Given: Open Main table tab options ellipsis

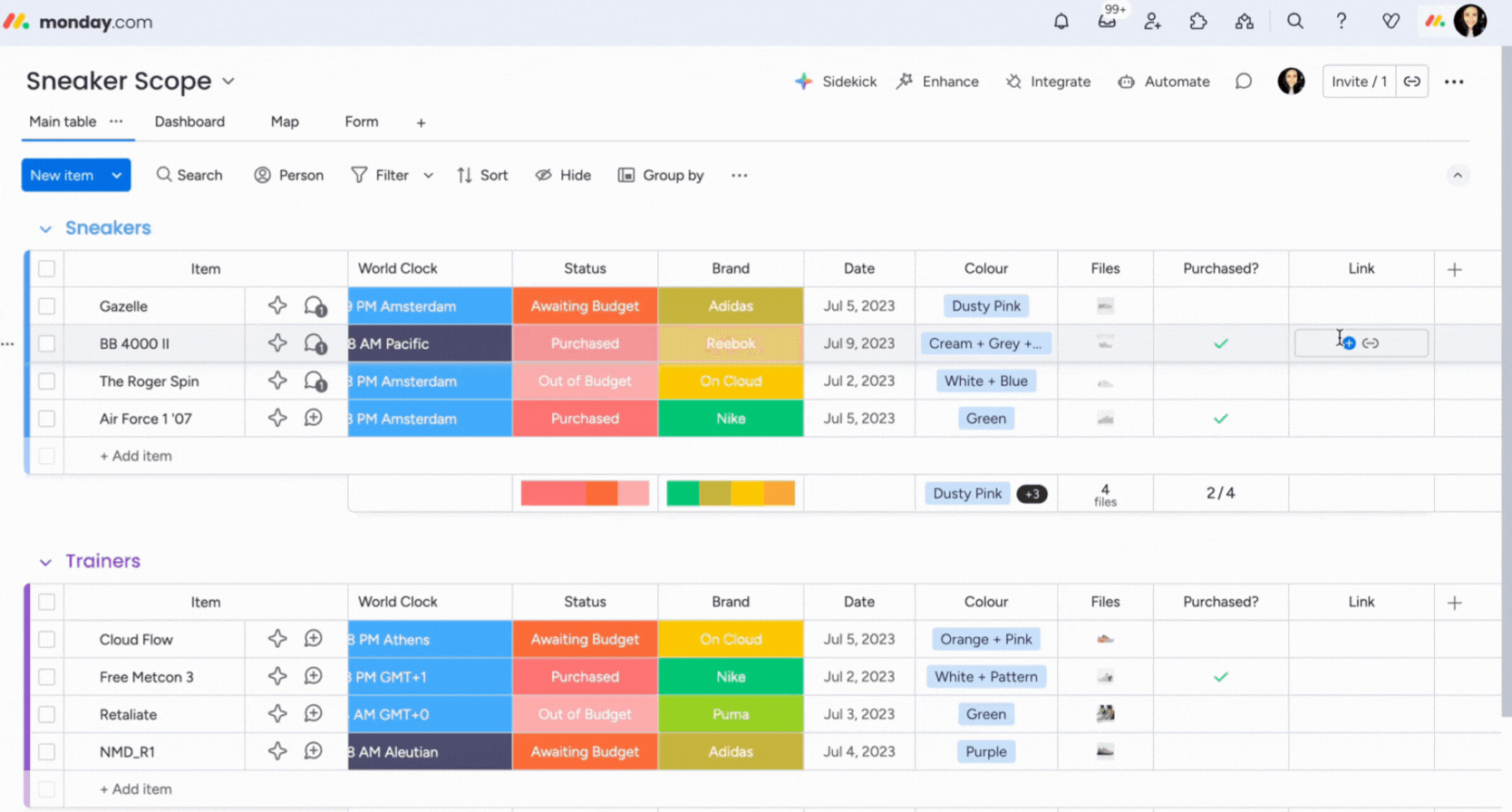Looking at the screenshot, I should (x=116, y=121).
